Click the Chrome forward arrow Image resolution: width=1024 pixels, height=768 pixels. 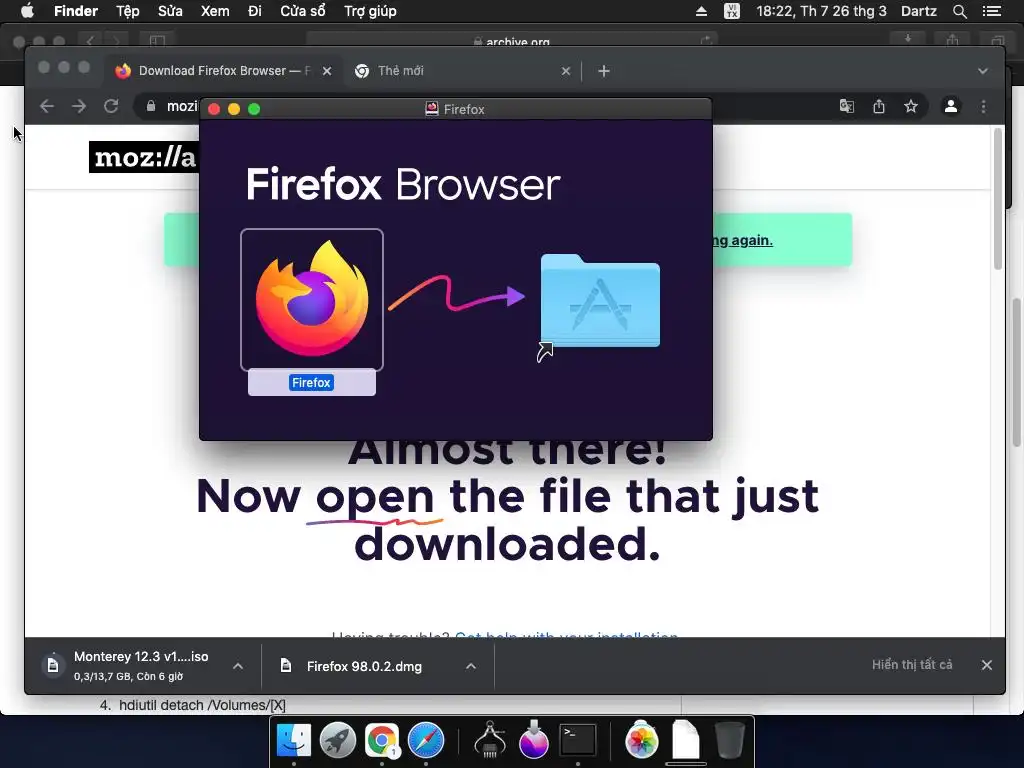click(79, 106)
